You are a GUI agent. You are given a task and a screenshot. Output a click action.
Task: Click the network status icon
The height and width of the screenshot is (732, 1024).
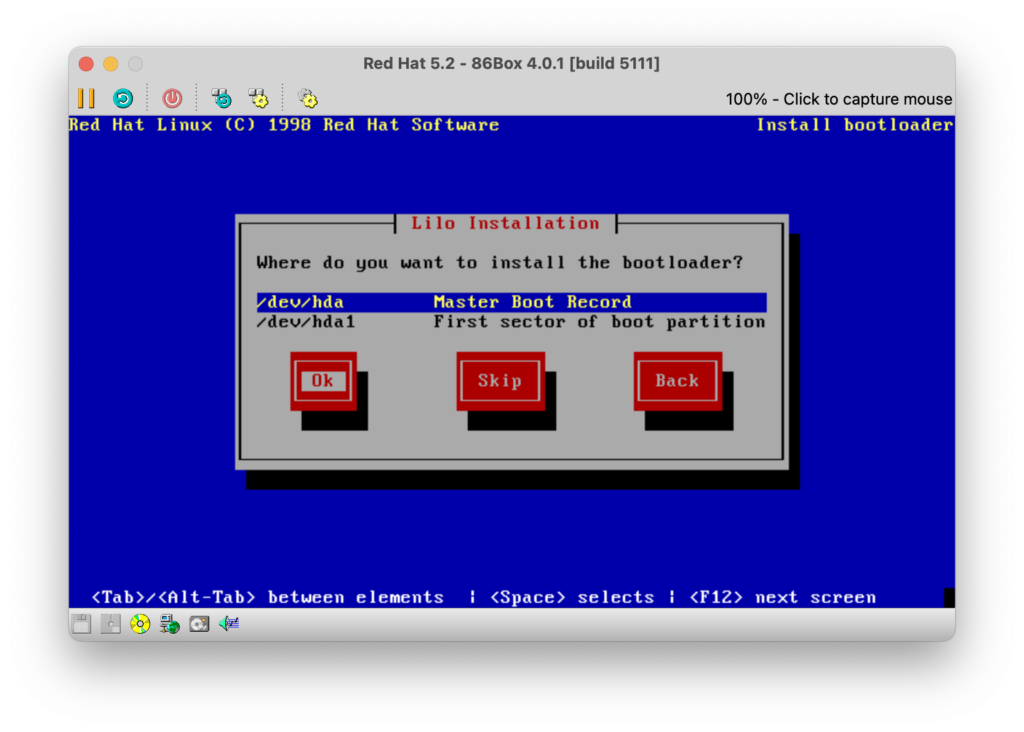(x=170, y=624)
